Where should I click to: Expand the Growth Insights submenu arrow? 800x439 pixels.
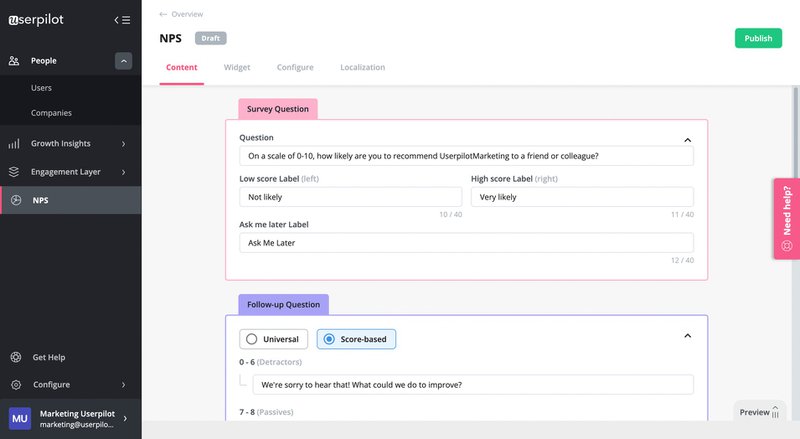tap(124, 143)
